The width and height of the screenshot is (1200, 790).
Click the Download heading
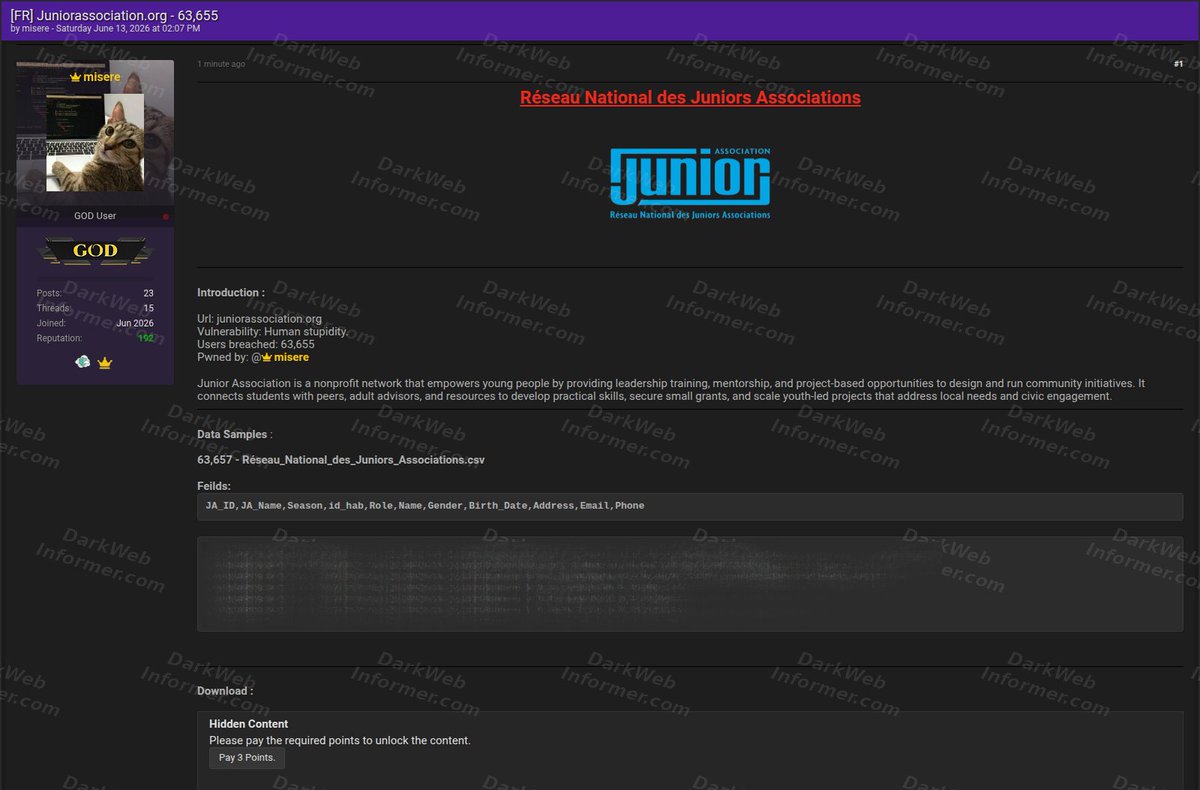(225, 691)
